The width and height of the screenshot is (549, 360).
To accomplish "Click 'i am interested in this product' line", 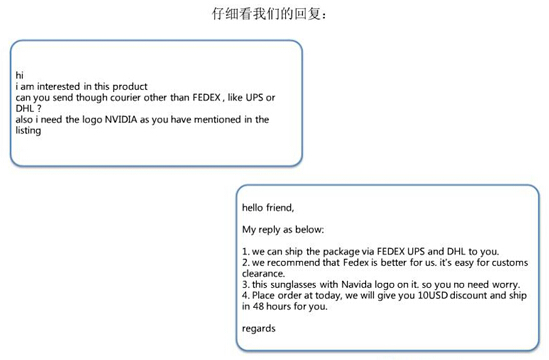I will pyautogui.click(x=82, y=86).
